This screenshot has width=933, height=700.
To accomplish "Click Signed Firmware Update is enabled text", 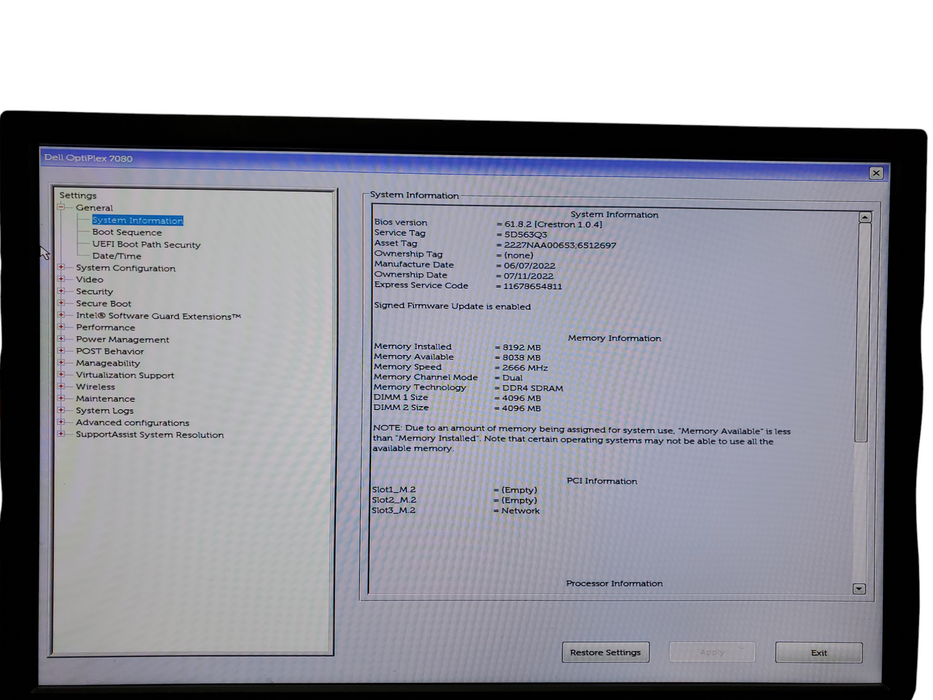I will click(x=452, y=307).
